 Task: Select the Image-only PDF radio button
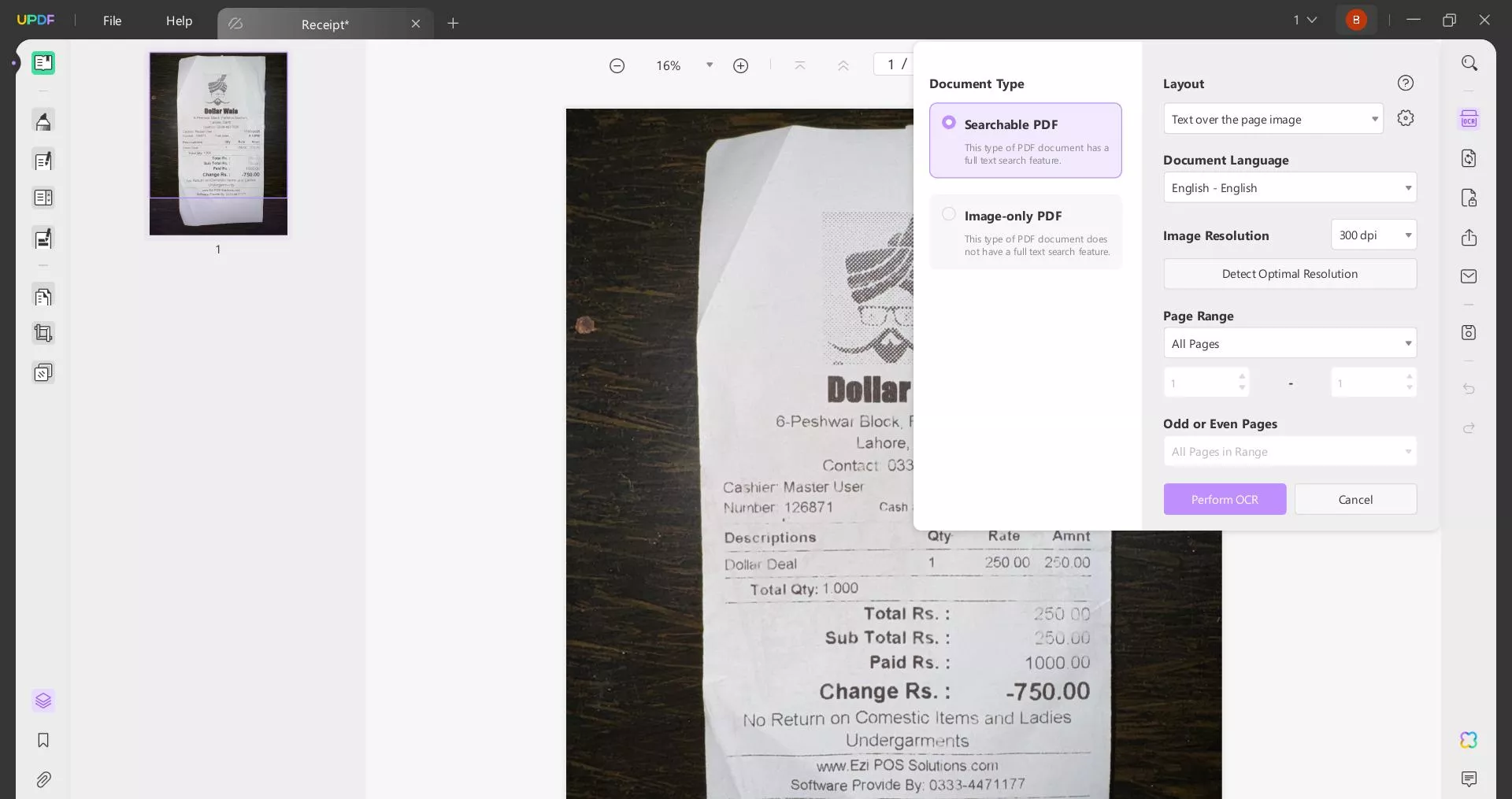[x=949, y=214]
